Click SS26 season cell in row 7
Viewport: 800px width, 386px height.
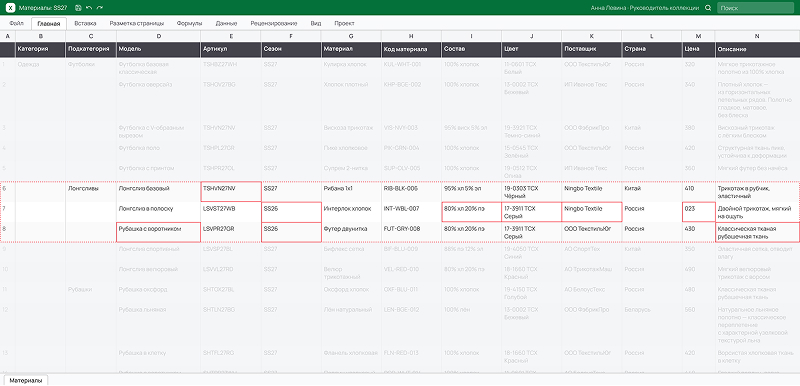(291, 212)
